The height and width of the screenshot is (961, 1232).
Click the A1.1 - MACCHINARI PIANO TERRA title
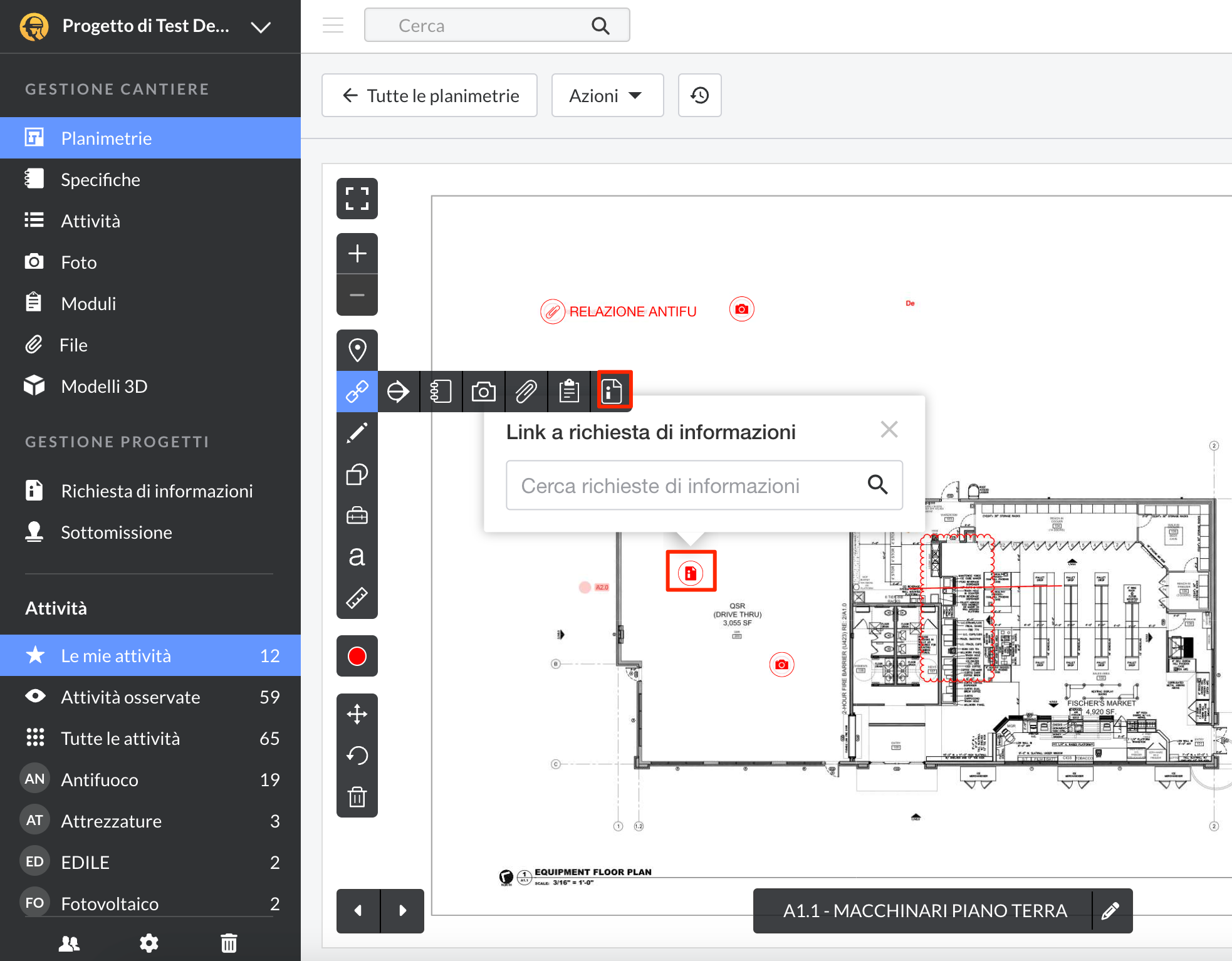click(x=925, y=910)
